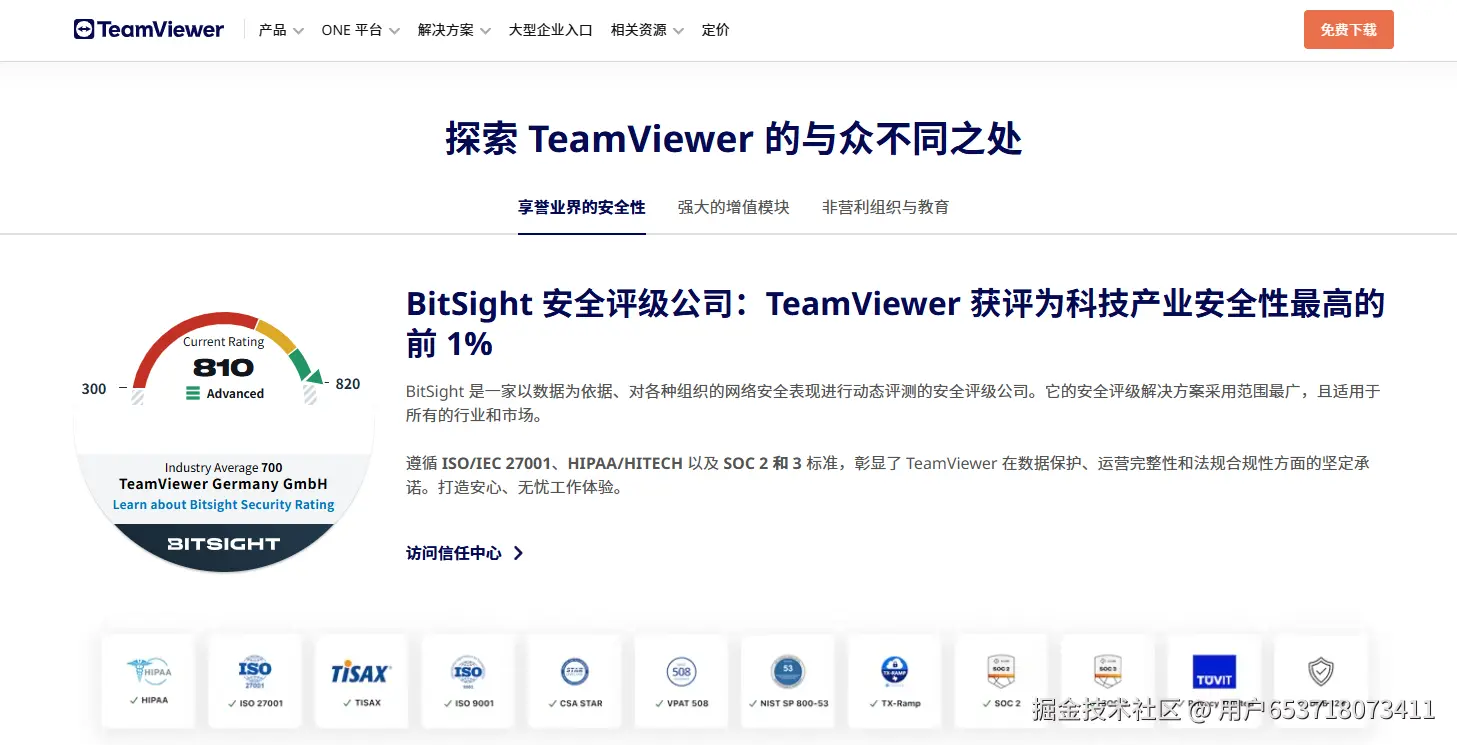
Task: Click the Industry Average 700 text
Action: (x=224, y=467)
